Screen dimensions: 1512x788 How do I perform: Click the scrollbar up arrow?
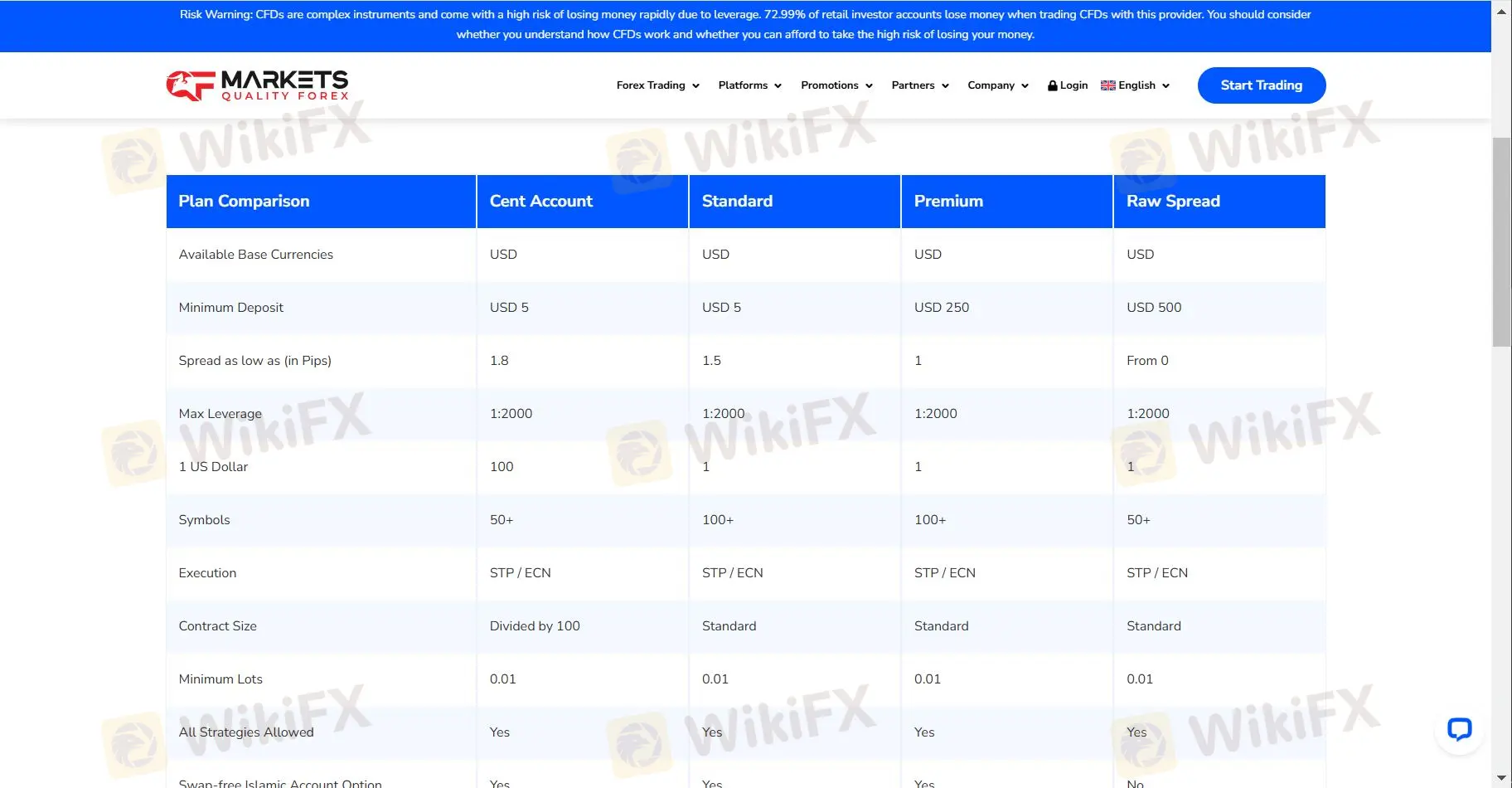click(1501, 12)
